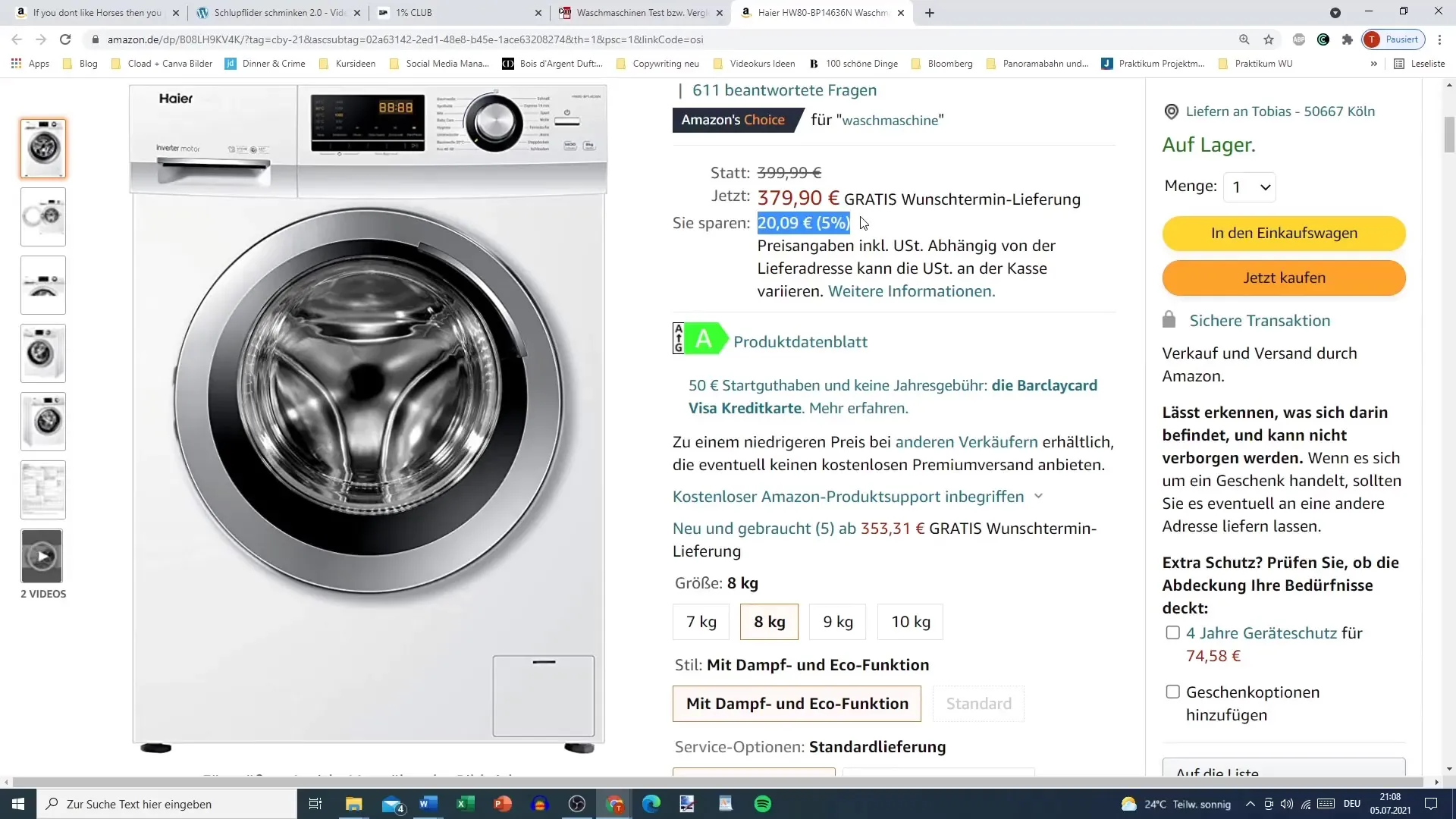Select the 8 kg size option
Viewport: 1456px width, 819px height.
(770, 622)
